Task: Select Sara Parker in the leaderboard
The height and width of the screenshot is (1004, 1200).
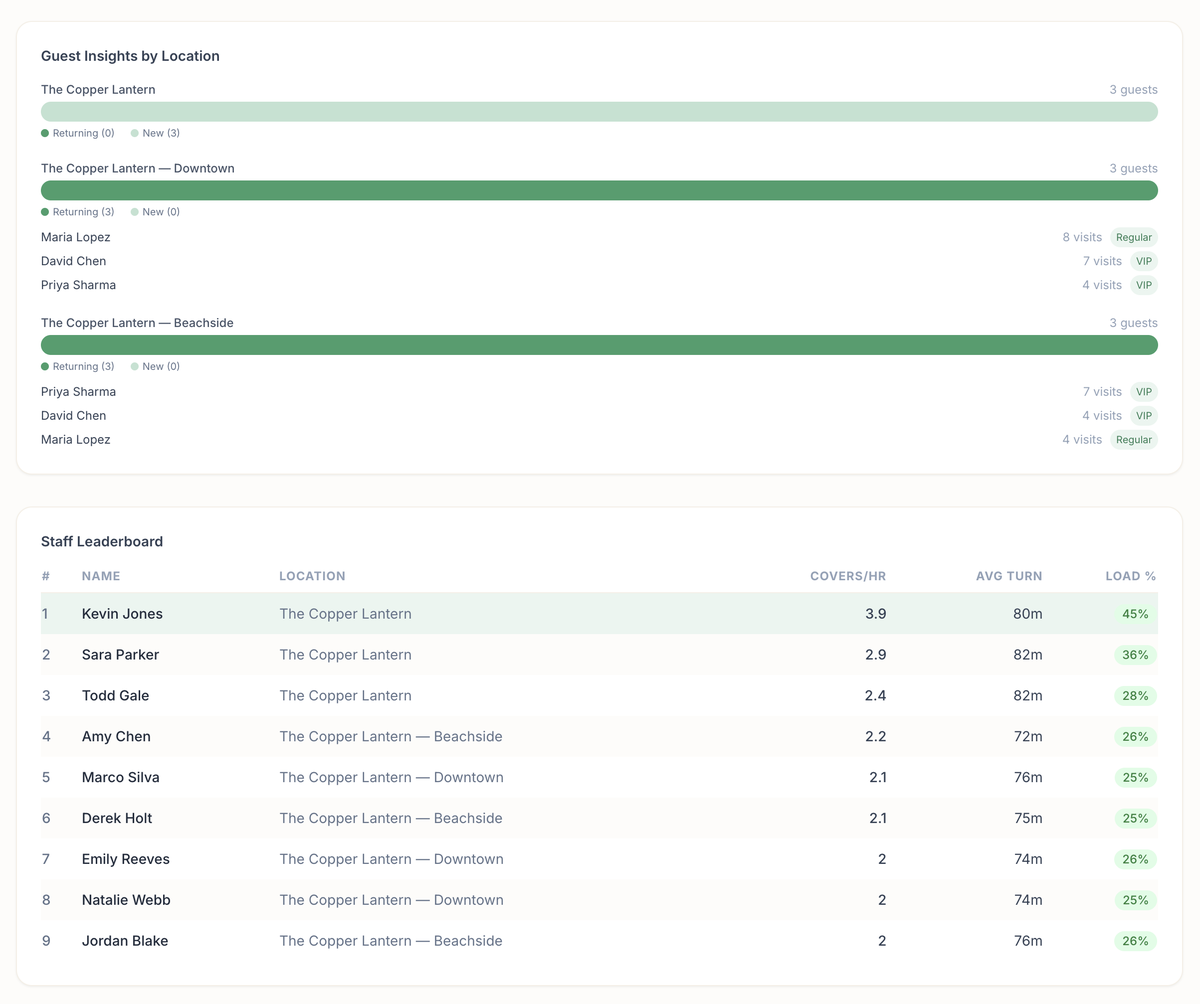Action: tap(120, 655)
